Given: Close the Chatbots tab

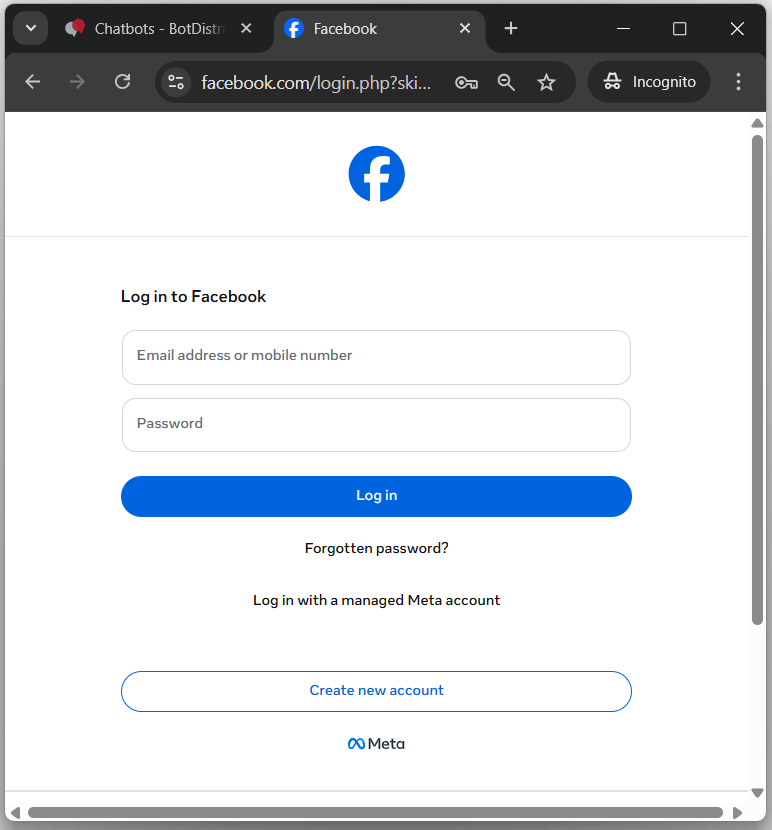Looking at the screenshot, I should 246,29.
